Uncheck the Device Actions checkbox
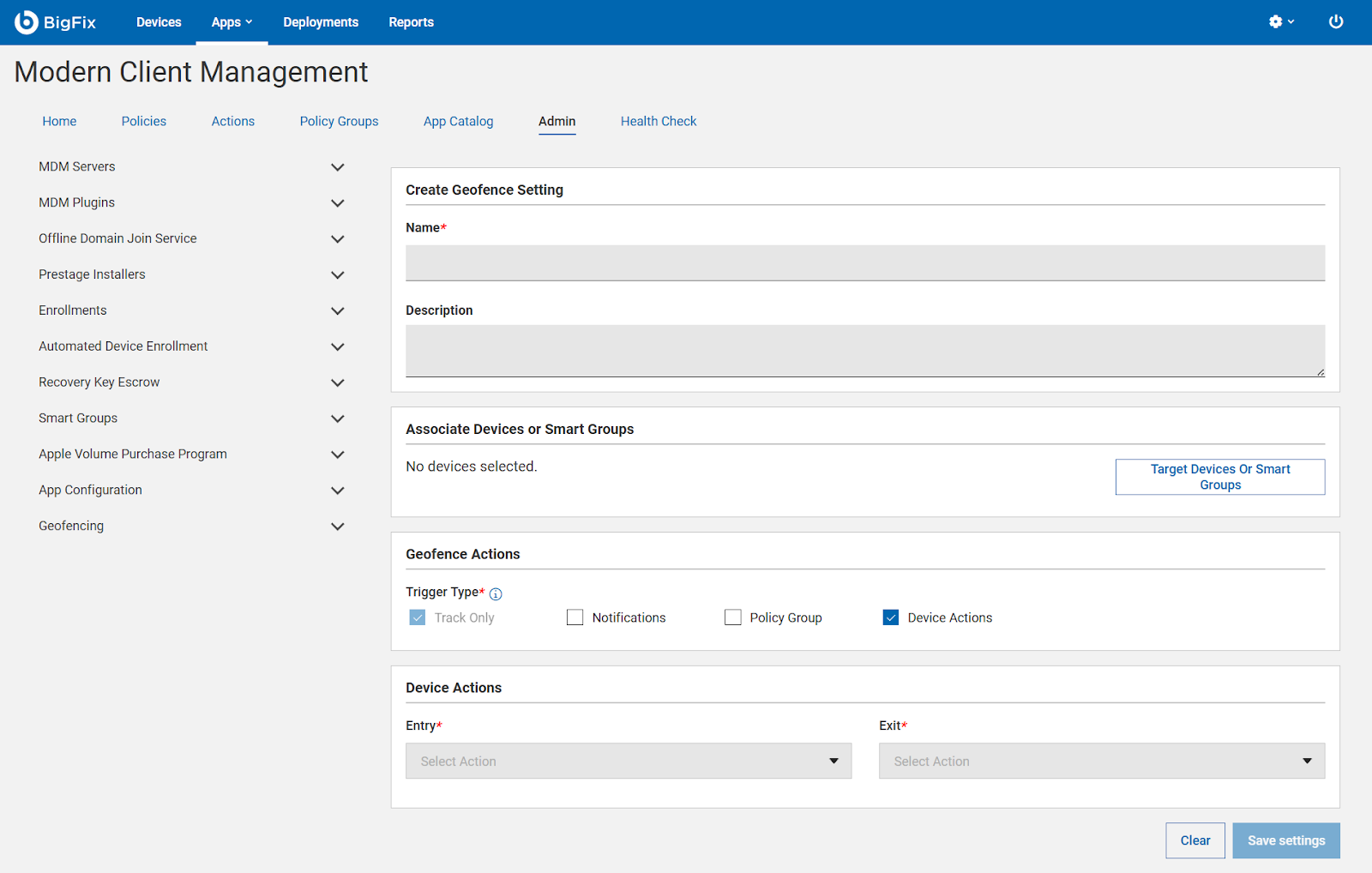The image size is (1372, 873). point(891,617)
